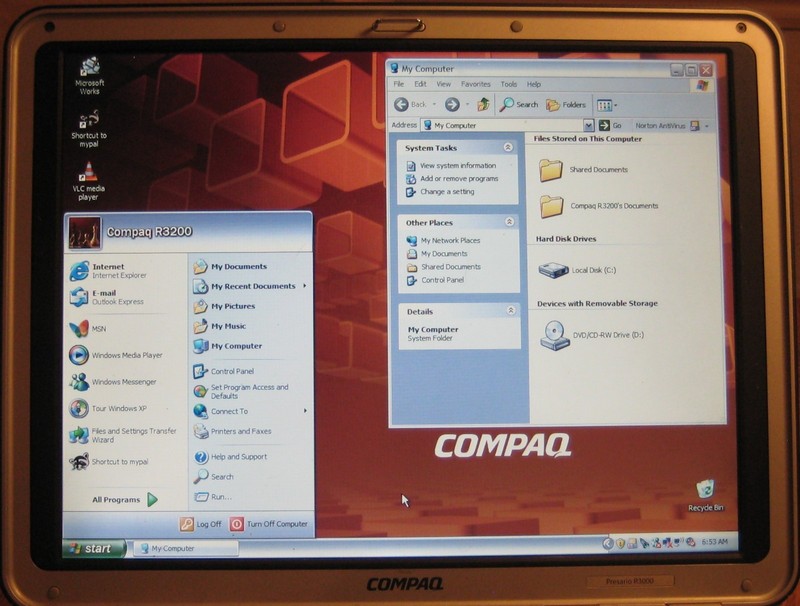800x606 pixels.
Task: Expand Connect To submenu
Action: coord(250,411)
